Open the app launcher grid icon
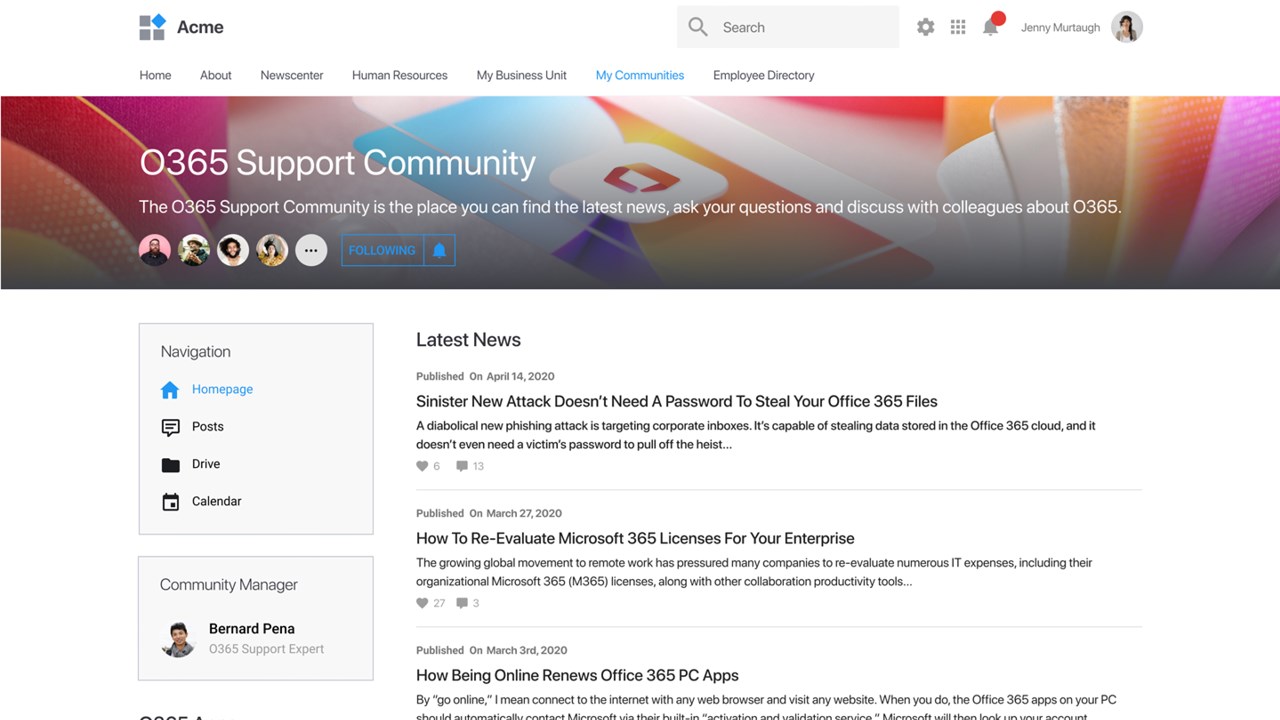This screenshot has width=1280, height=720. [958, 27]
